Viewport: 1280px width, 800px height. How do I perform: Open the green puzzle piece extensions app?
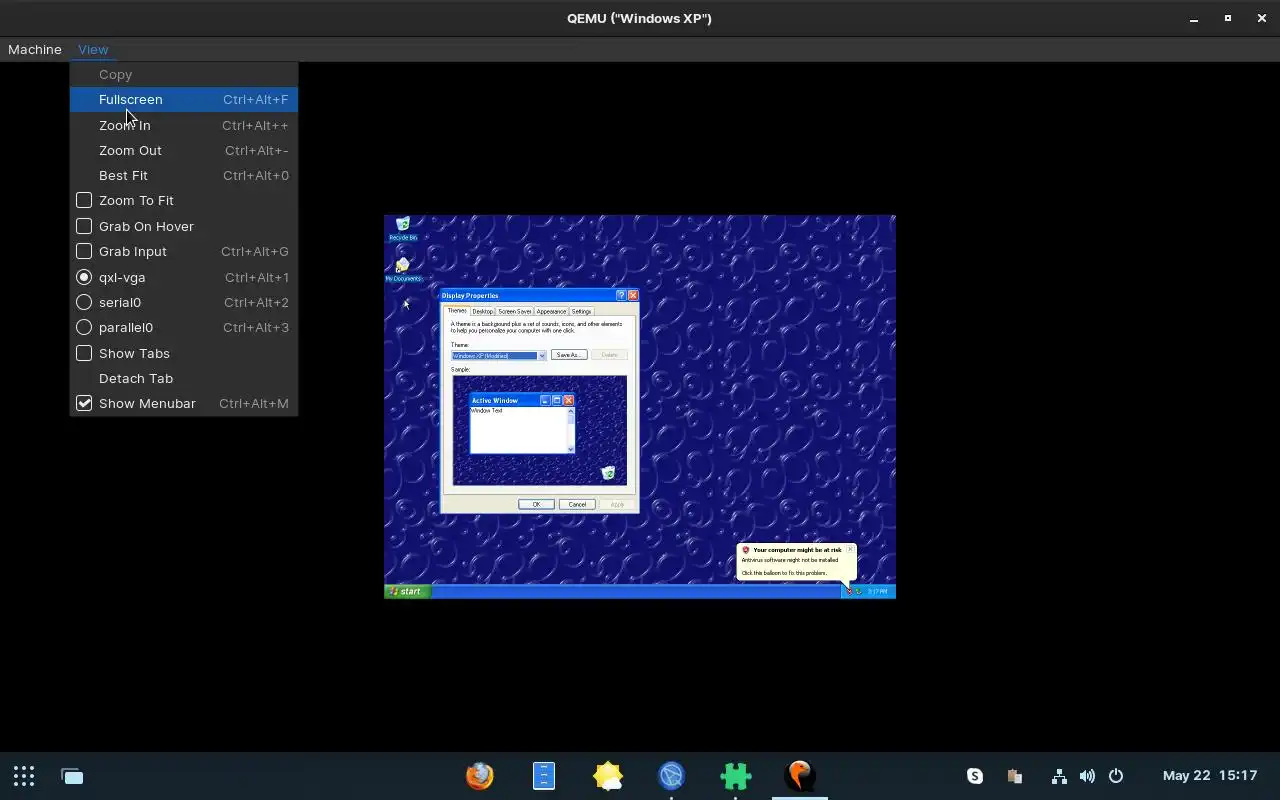tap(736, 775)
